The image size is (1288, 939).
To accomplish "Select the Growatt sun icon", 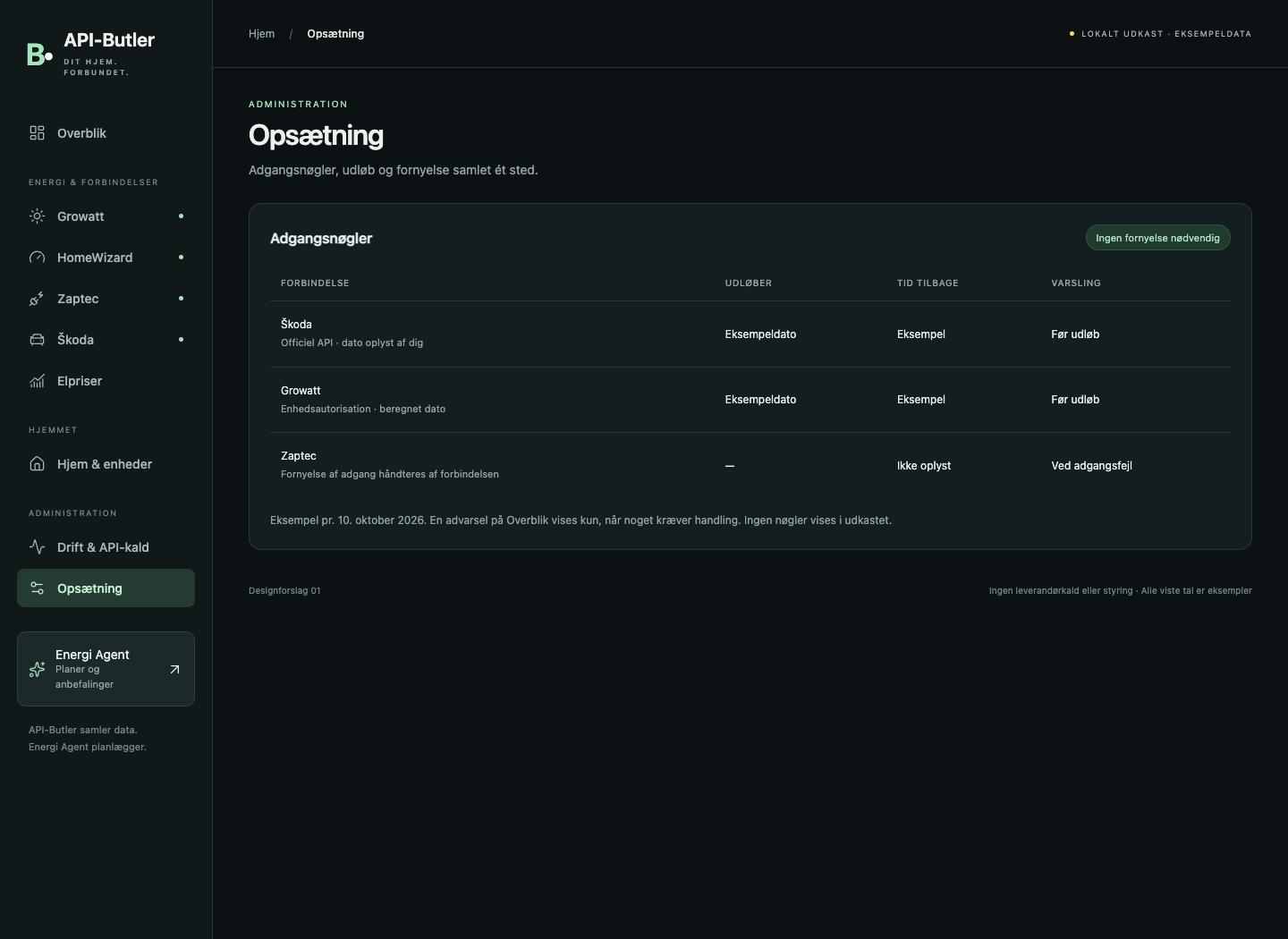I will click(x=37, y=216).
